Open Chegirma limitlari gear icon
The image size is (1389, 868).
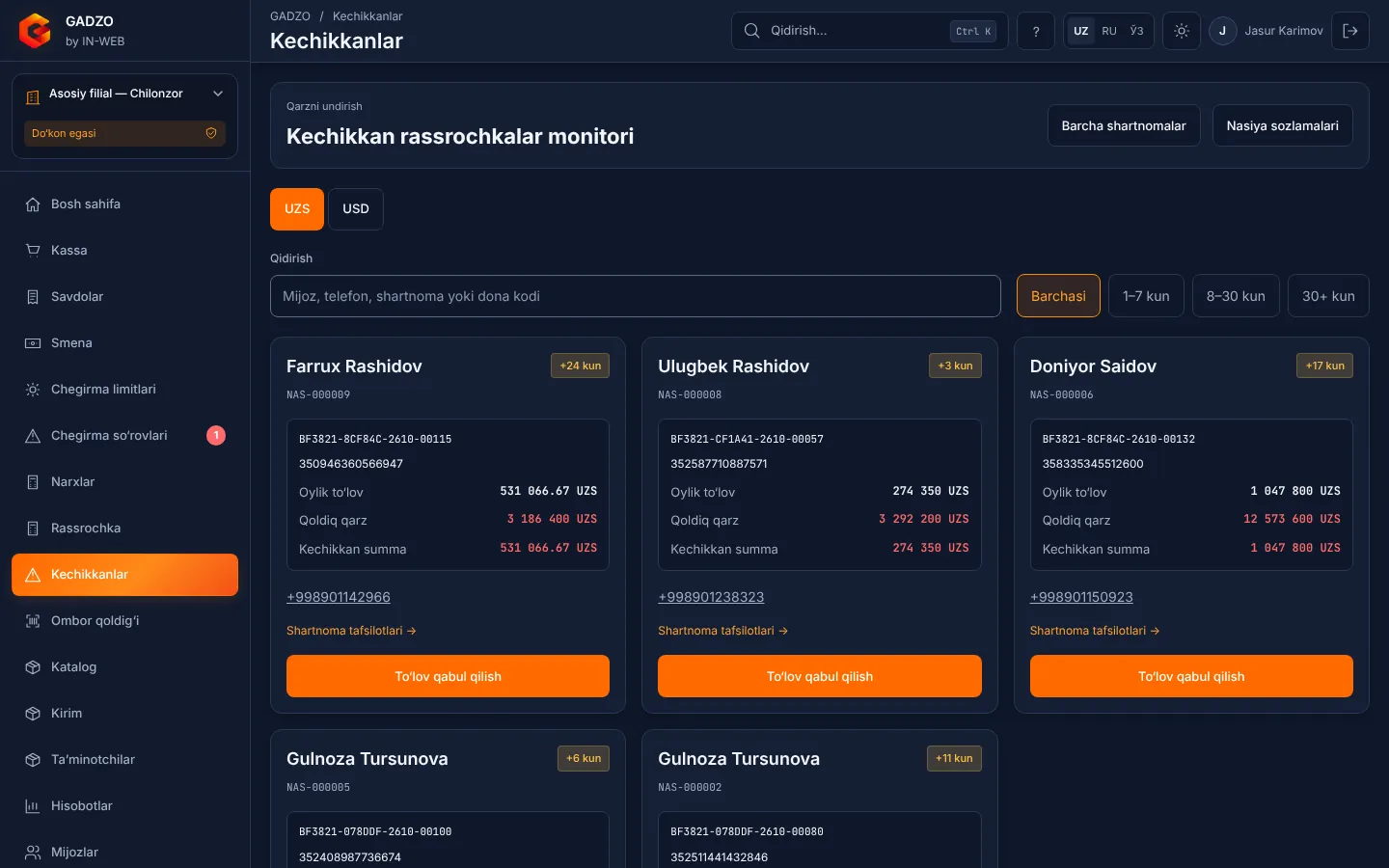coord(33,390)
